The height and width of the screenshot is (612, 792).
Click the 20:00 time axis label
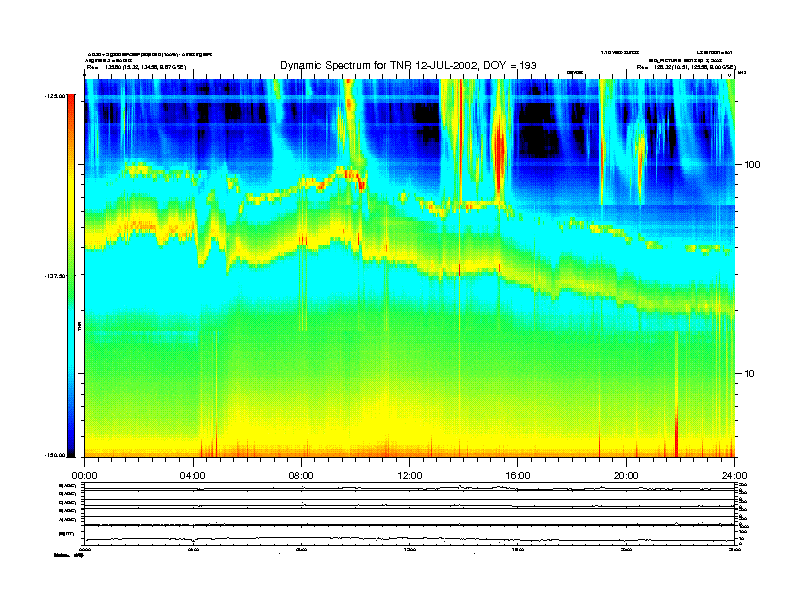point(626,476)
